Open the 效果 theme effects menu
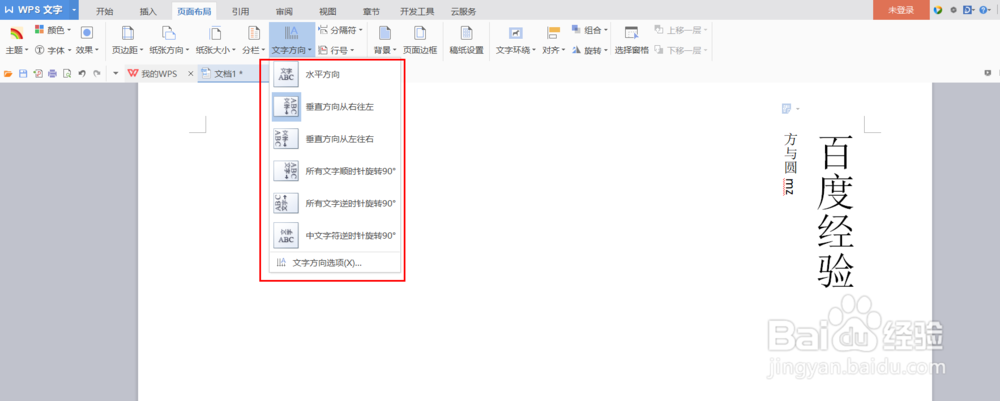This screenshot has height=401, width=1000. coord(87,41)
